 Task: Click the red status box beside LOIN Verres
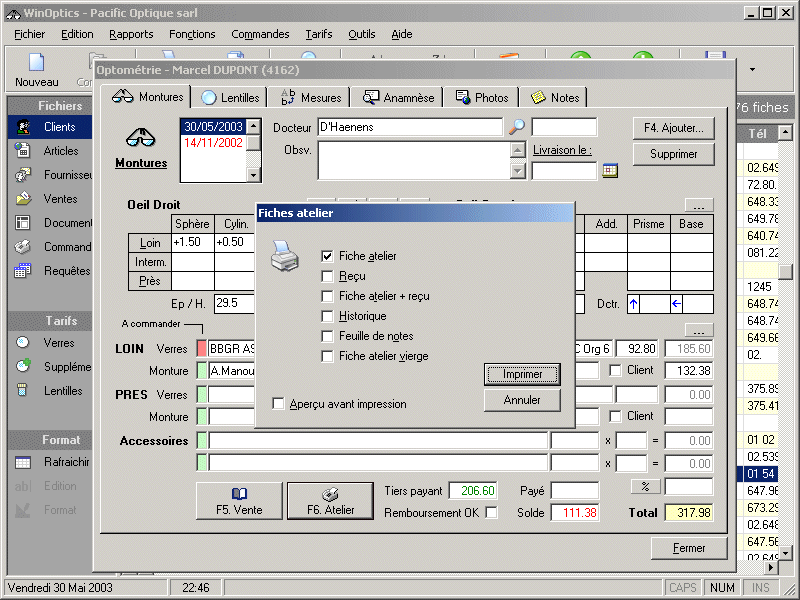click(202, 348)
